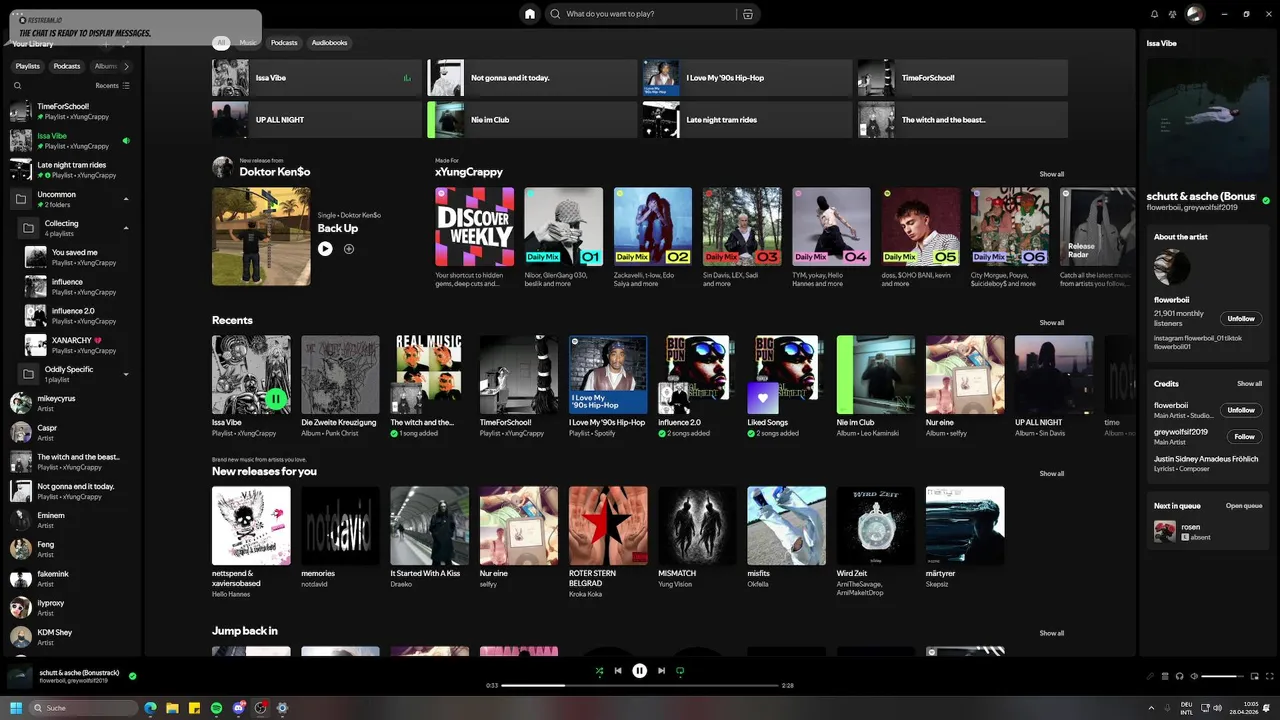The image size is (1280, 720).
Task: Toggle repeat in player bar
Action: coord(680,671)
